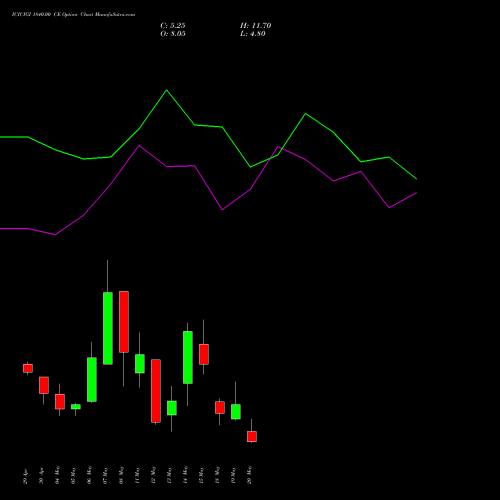Screen dimensions: 500x500
Task: Select the 20 May date label
Action: pos(250,475)
